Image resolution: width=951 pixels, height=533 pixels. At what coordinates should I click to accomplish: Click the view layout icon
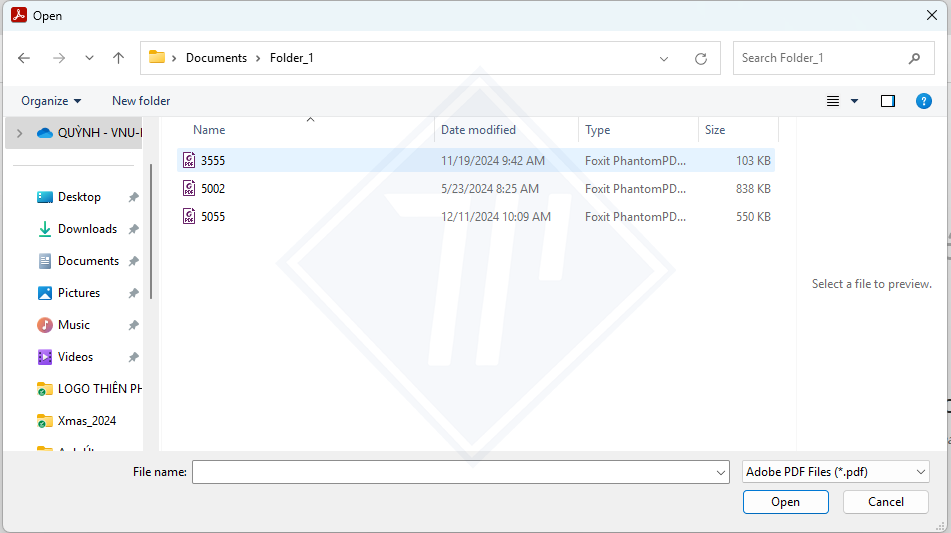coord(833,101)
